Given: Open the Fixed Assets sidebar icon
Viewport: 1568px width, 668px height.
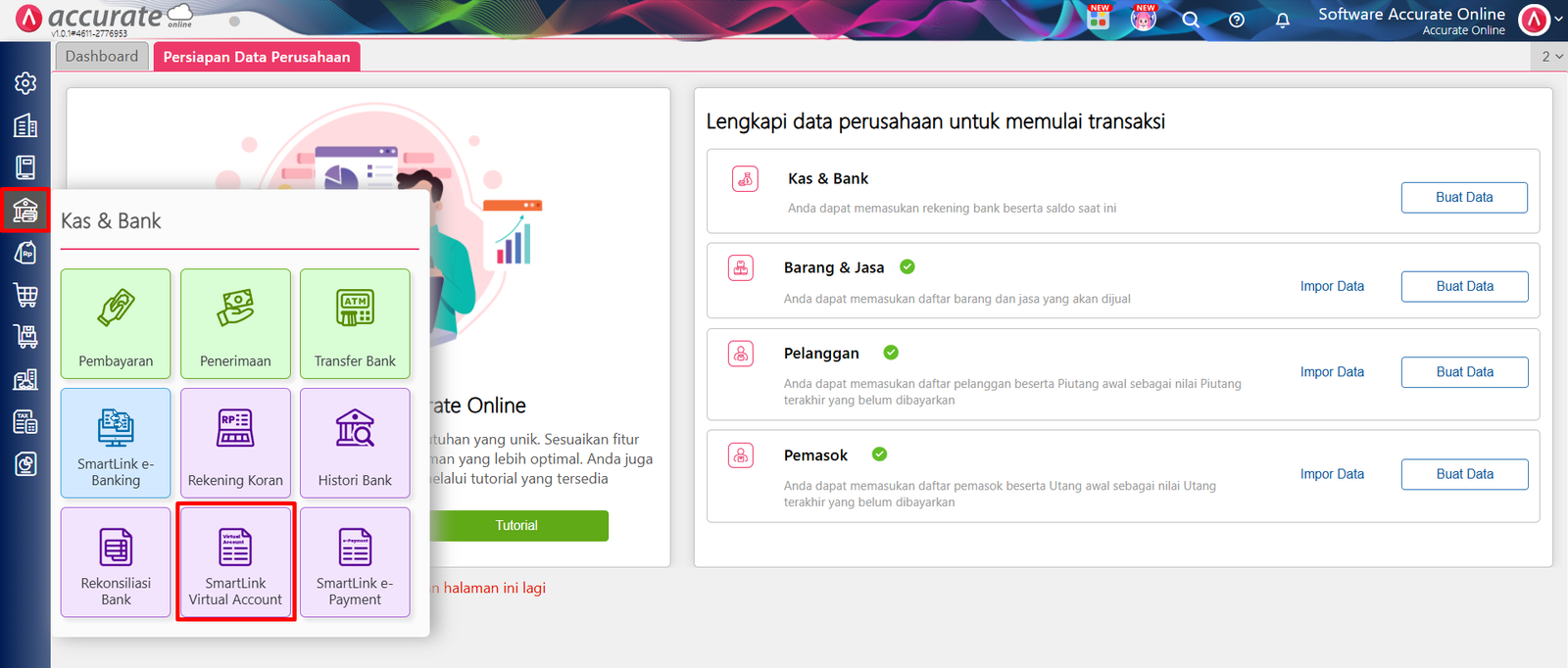Looking at the screenshot, I should [25, 379].
